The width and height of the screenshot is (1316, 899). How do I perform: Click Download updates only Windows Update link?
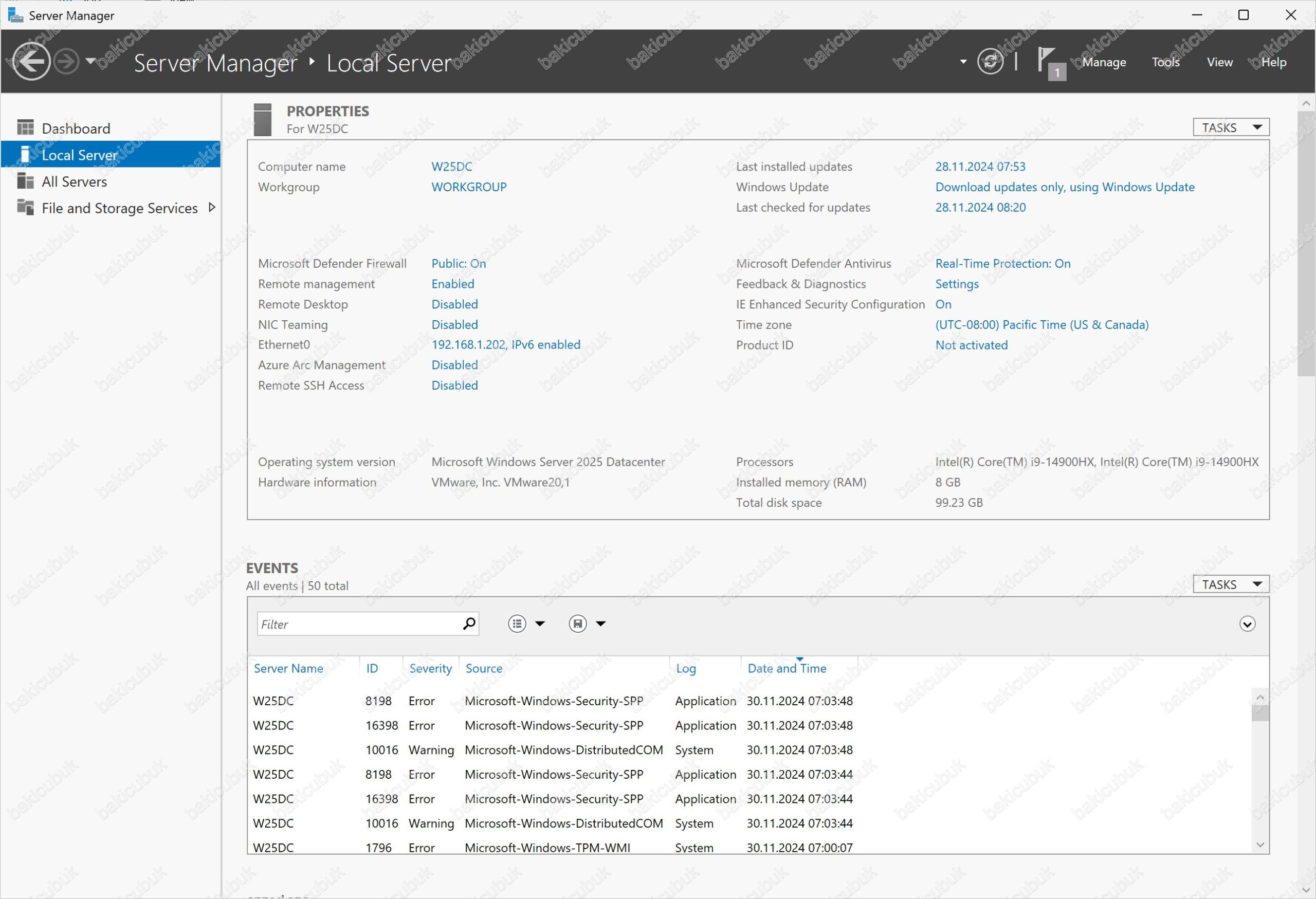pos(1065,187)
